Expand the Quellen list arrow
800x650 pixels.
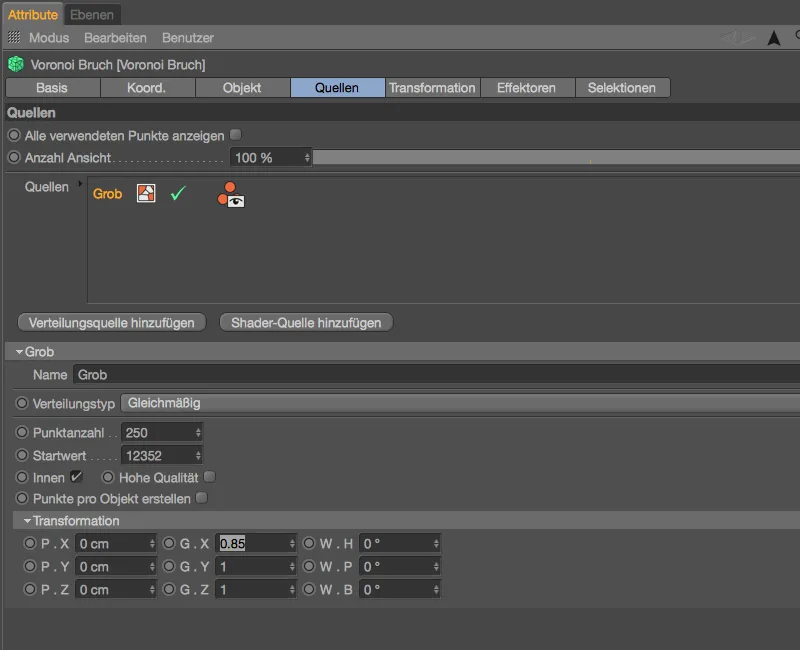pyautogui.click(x=80, y=184)
